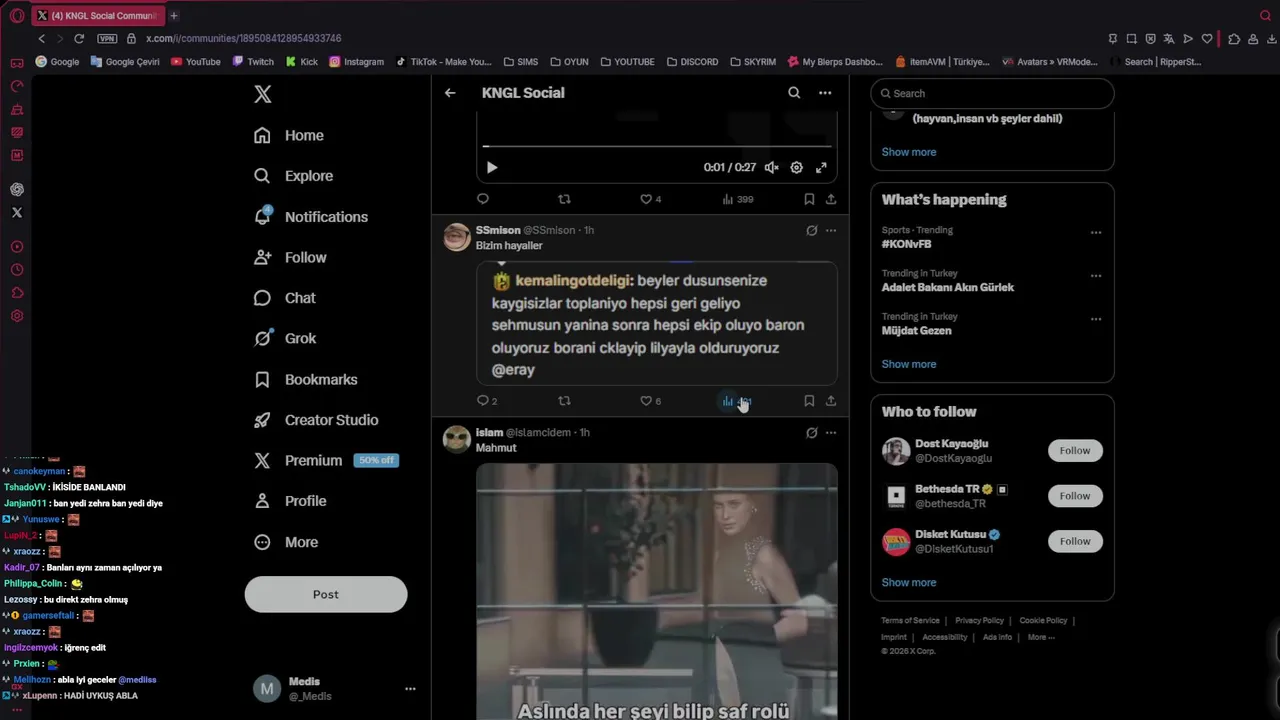Open the YouTube bookmark

tap(196, 61)
